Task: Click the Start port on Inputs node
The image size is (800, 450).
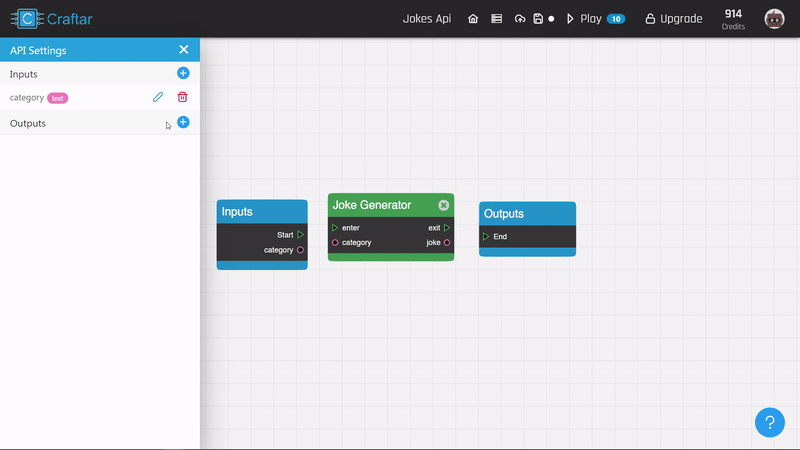Action: click(x=300, y=235)
